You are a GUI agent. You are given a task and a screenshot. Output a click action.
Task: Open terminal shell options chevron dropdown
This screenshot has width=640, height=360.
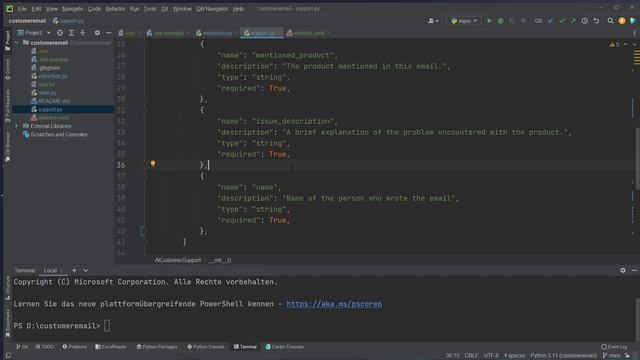85,270
